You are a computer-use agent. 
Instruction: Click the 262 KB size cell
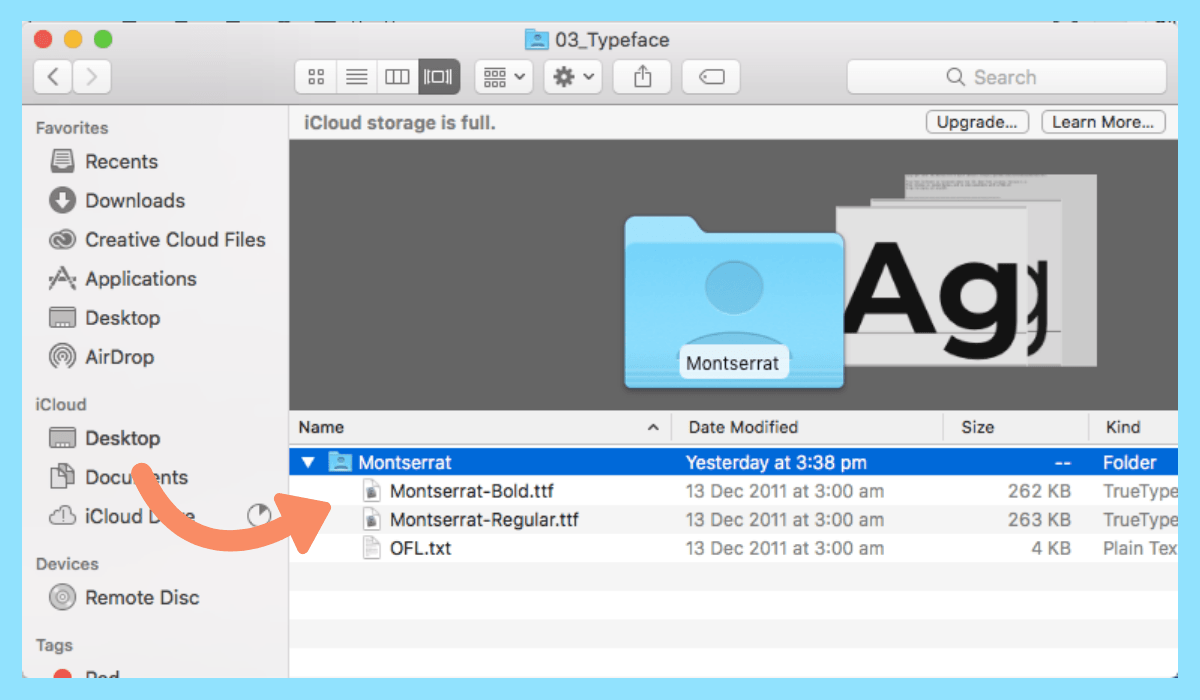(1040, 491)
